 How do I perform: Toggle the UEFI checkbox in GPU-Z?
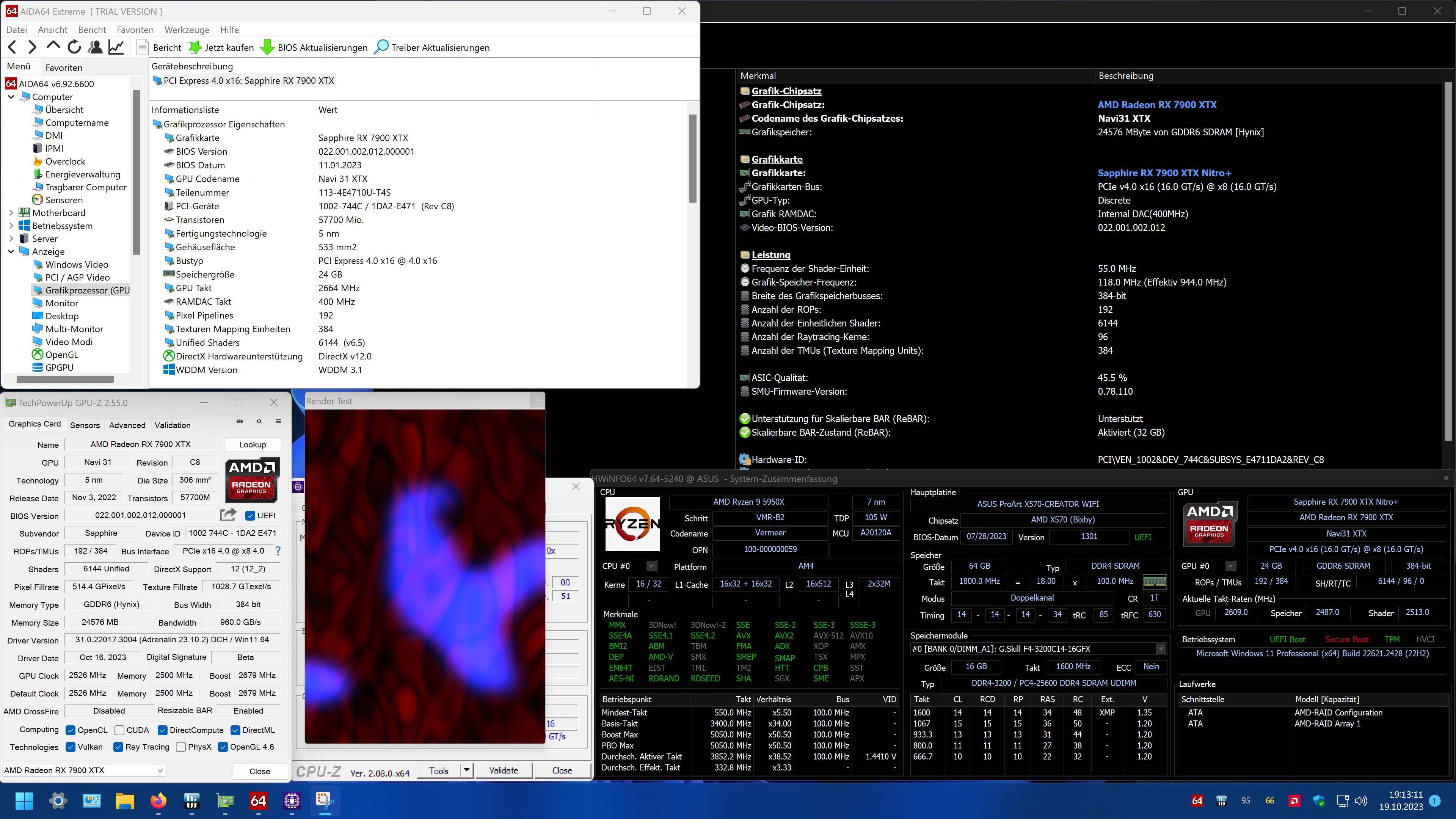pyautogui.click(x=250, y=516)
